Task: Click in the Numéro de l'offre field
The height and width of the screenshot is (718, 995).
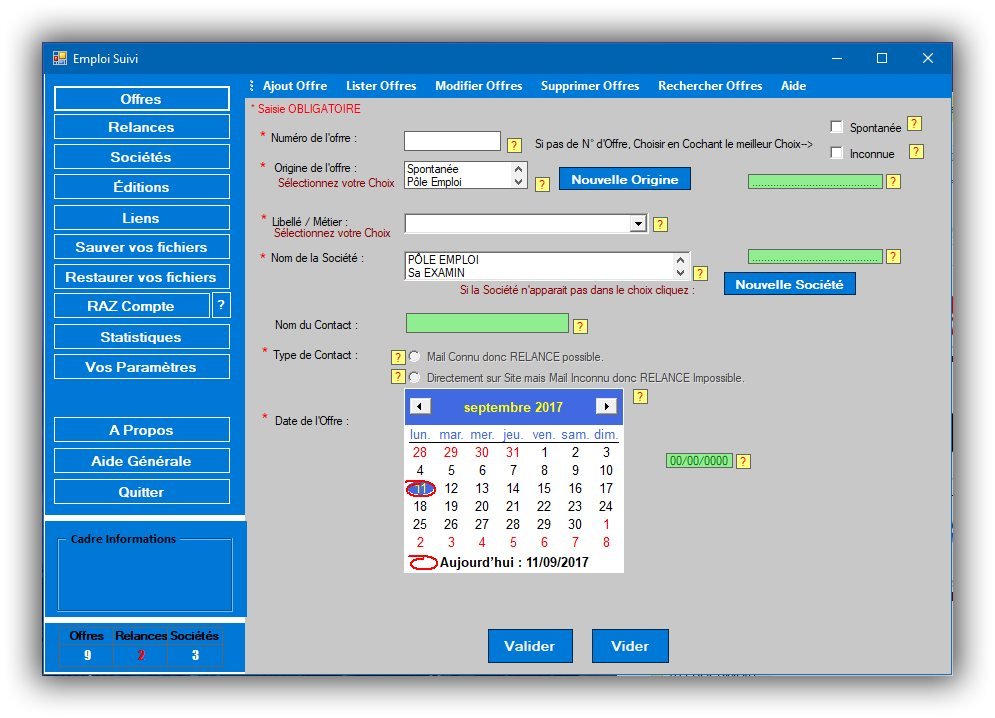Action: point(452,141)
